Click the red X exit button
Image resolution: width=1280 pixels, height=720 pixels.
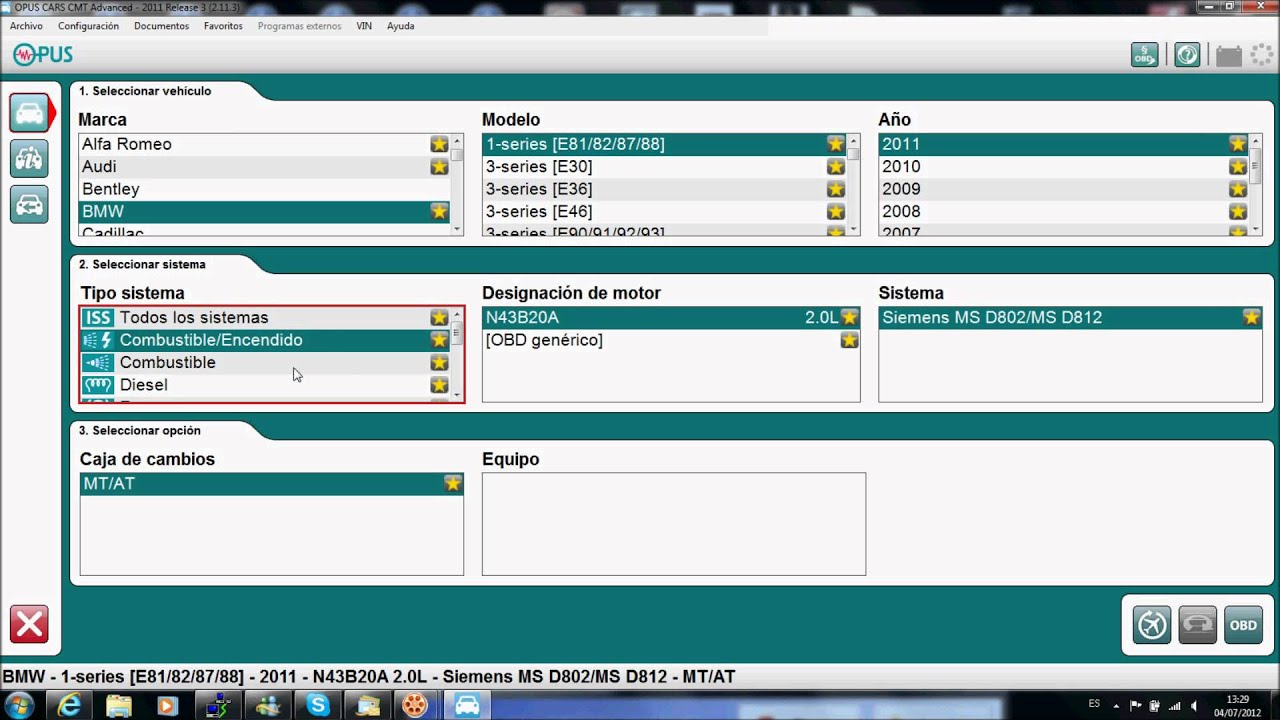tap(29, 625)
